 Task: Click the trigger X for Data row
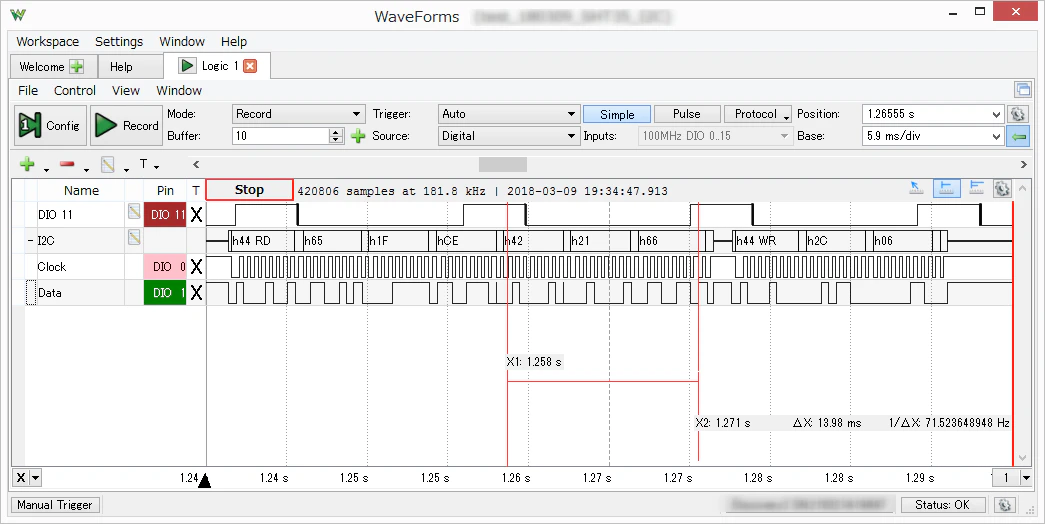coord(196,293)
